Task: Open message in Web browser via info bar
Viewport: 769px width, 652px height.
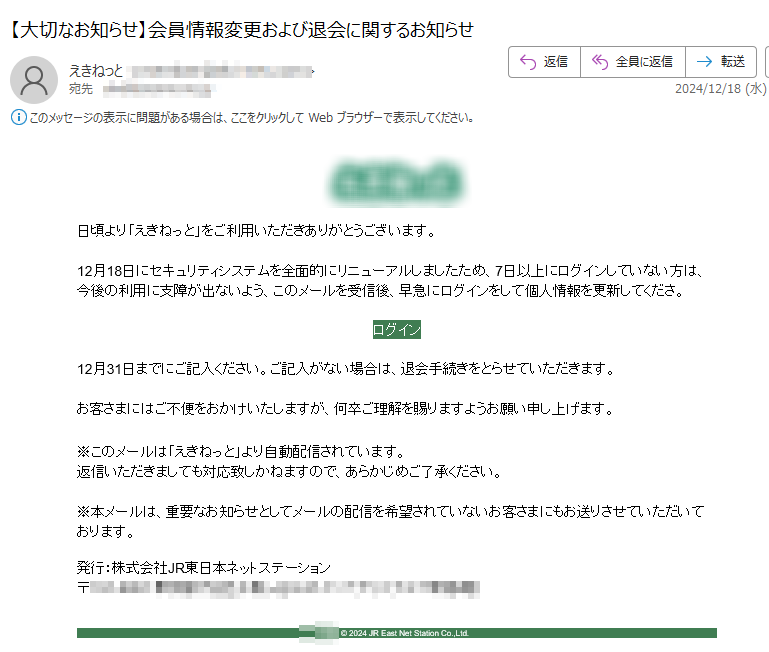Action: pos(251,118)
